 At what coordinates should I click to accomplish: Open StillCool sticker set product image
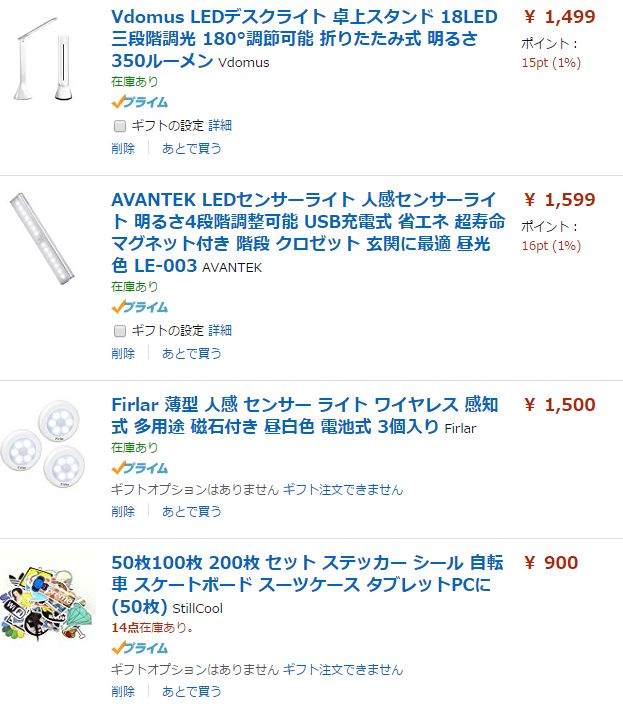[47, 607]
